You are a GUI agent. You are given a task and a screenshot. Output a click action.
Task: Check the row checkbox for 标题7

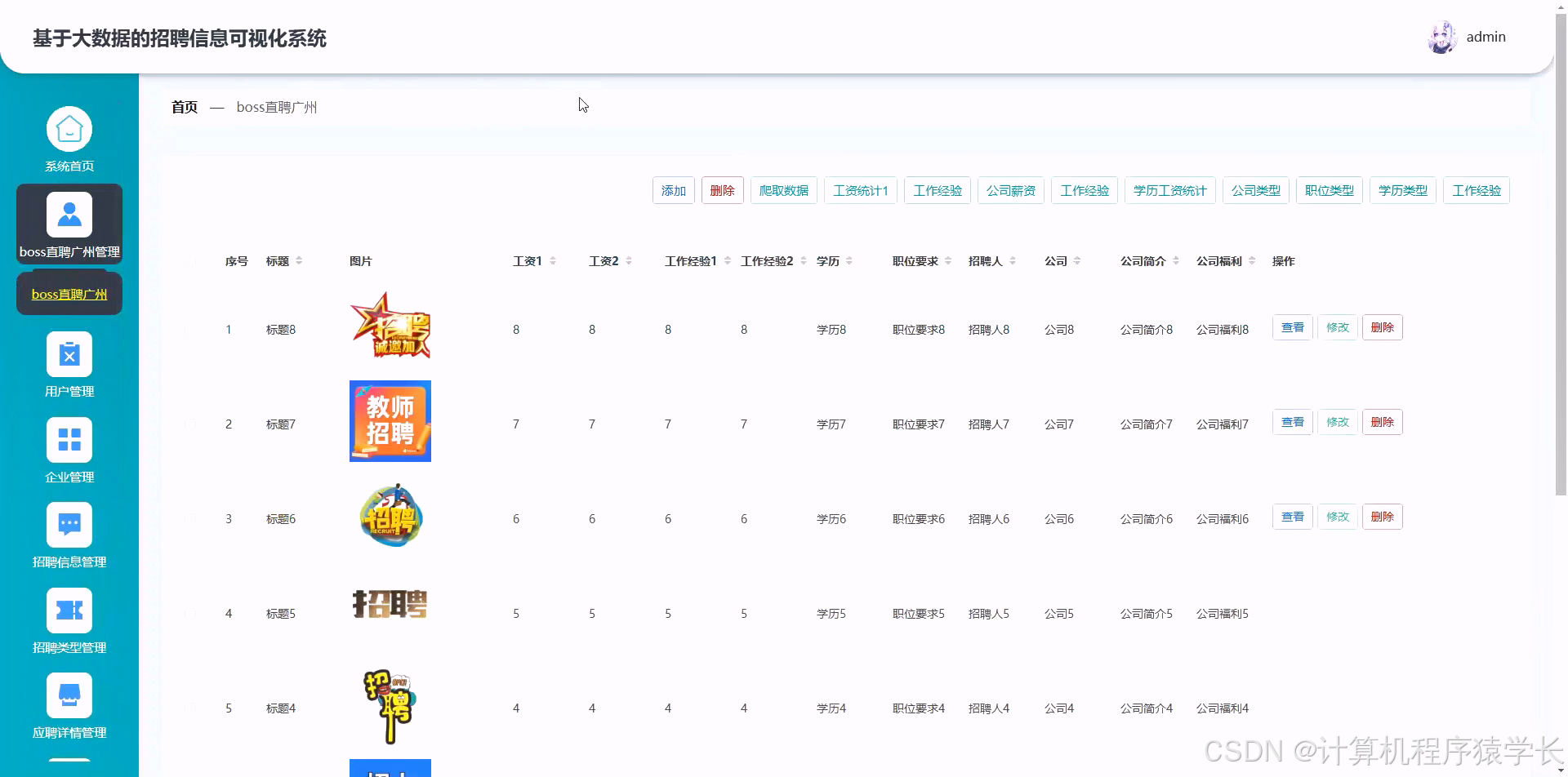192,424
